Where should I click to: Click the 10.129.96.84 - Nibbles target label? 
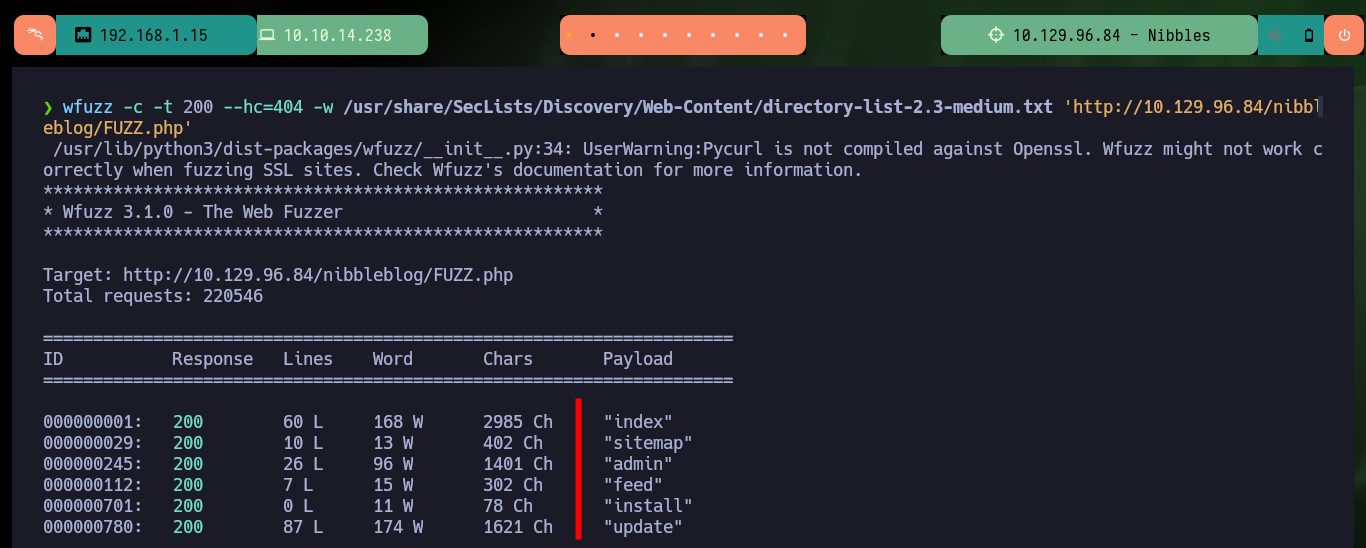click(x=1111, y=35)
